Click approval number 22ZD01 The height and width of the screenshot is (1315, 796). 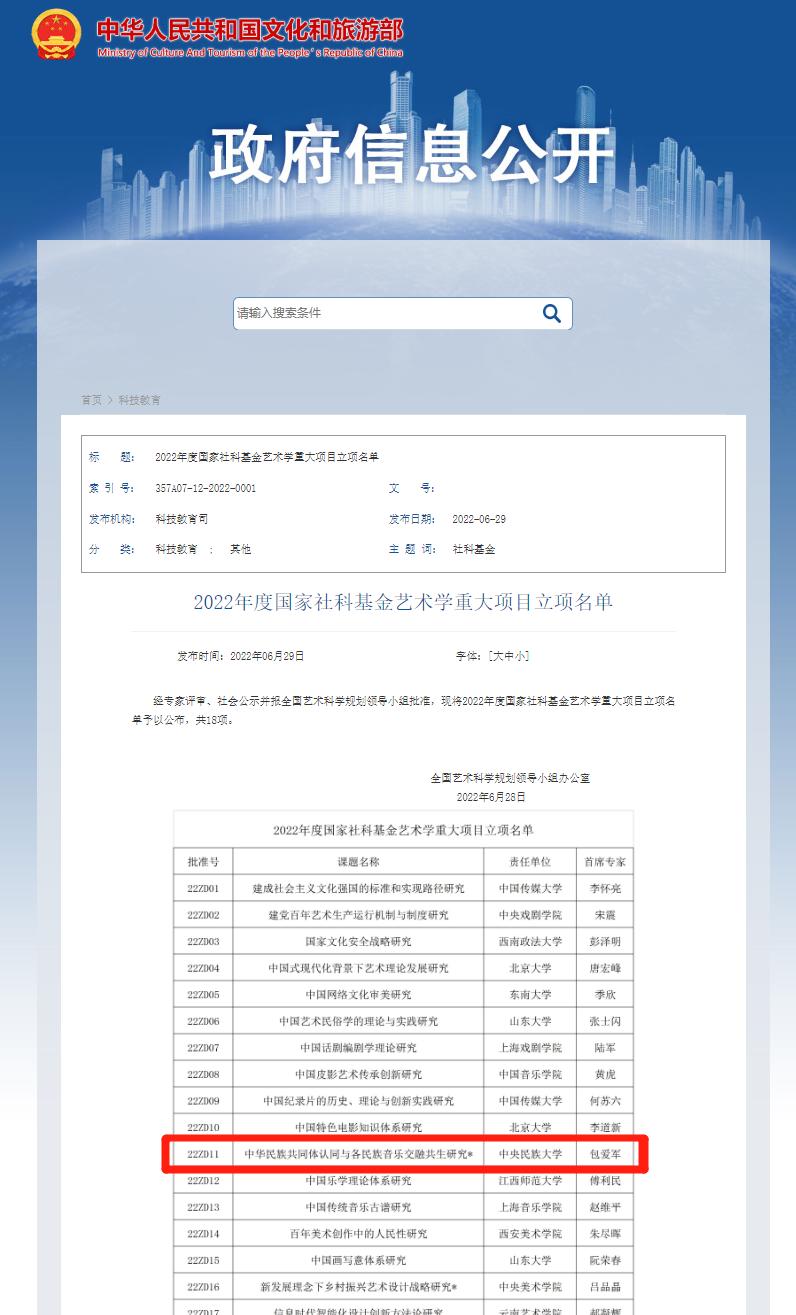203,888
